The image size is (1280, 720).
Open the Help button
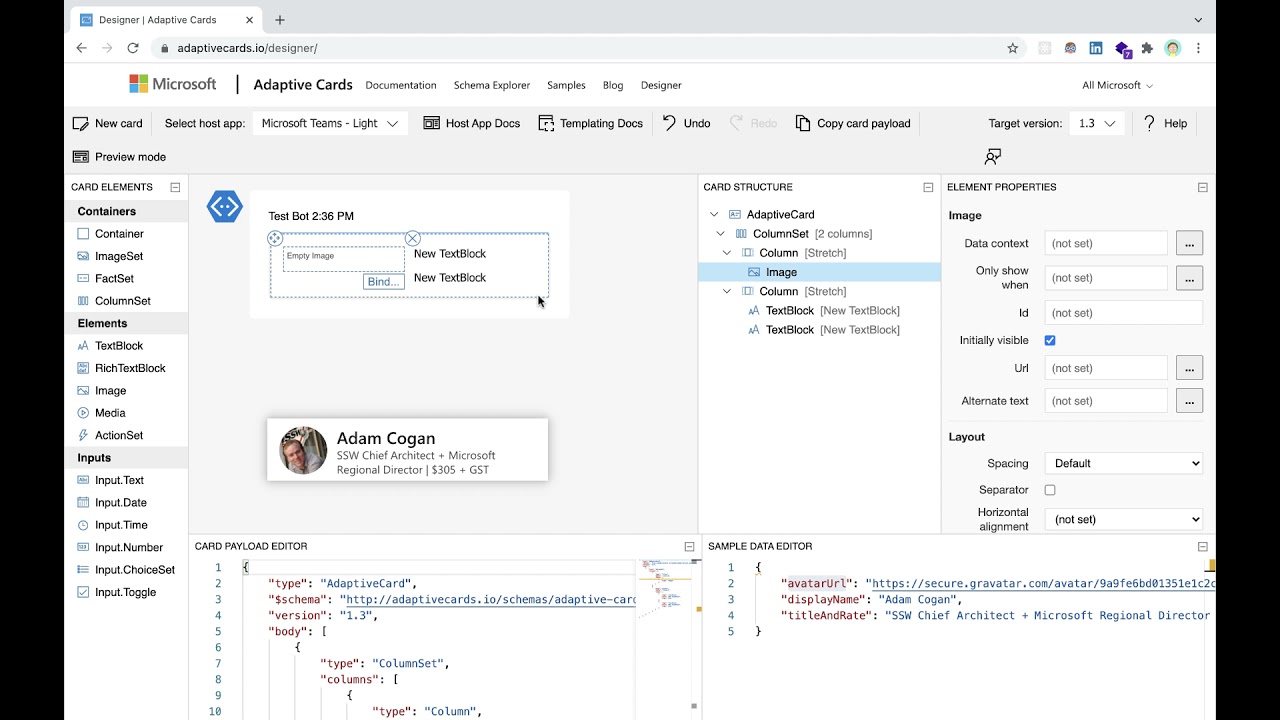point(1165,124)
